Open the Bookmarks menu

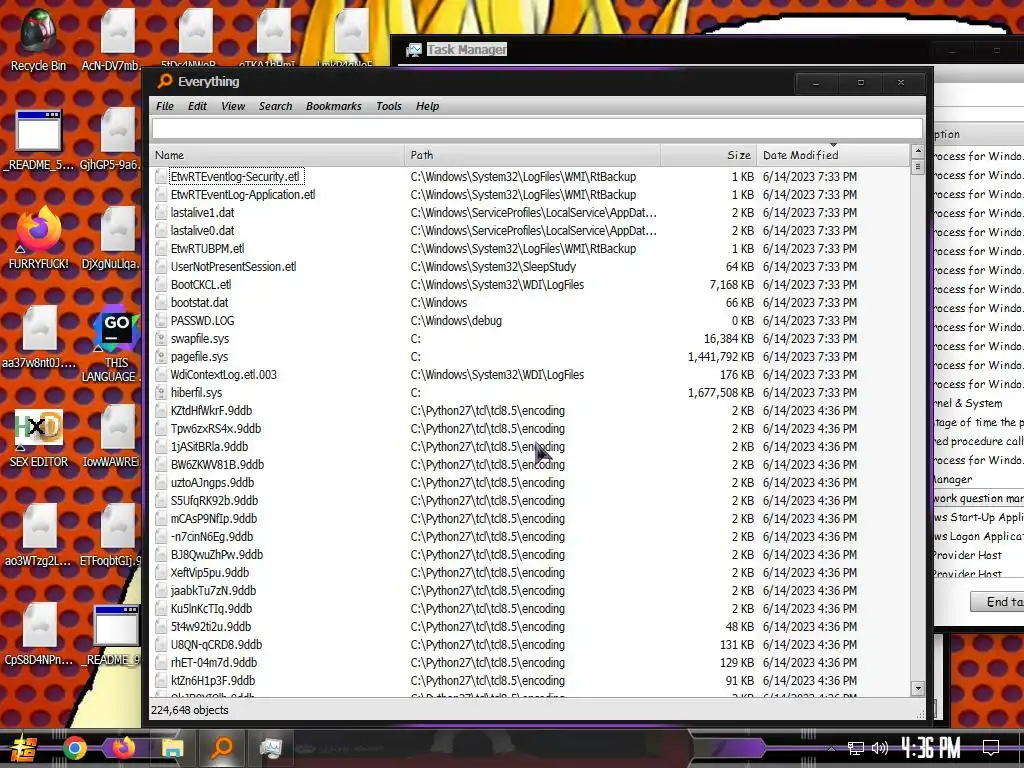coord(333,106)
